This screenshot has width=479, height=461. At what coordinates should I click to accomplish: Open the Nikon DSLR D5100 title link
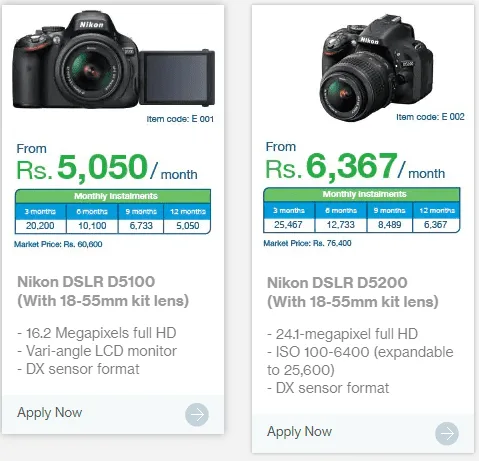(103, 291)
